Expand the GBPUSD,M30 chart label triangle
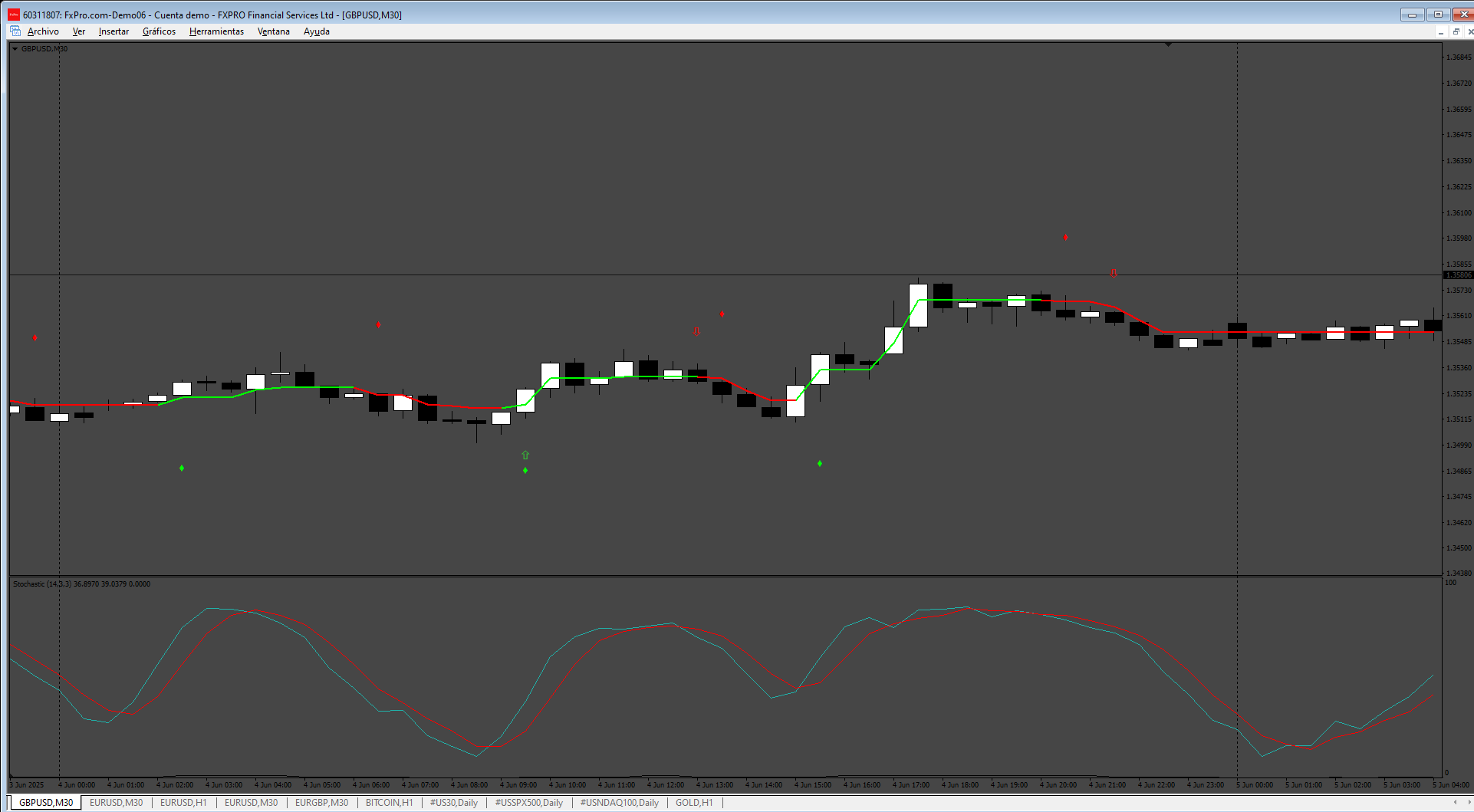Image resolution: width=1474 pixels, height=812 pixels. pos(15,49)
